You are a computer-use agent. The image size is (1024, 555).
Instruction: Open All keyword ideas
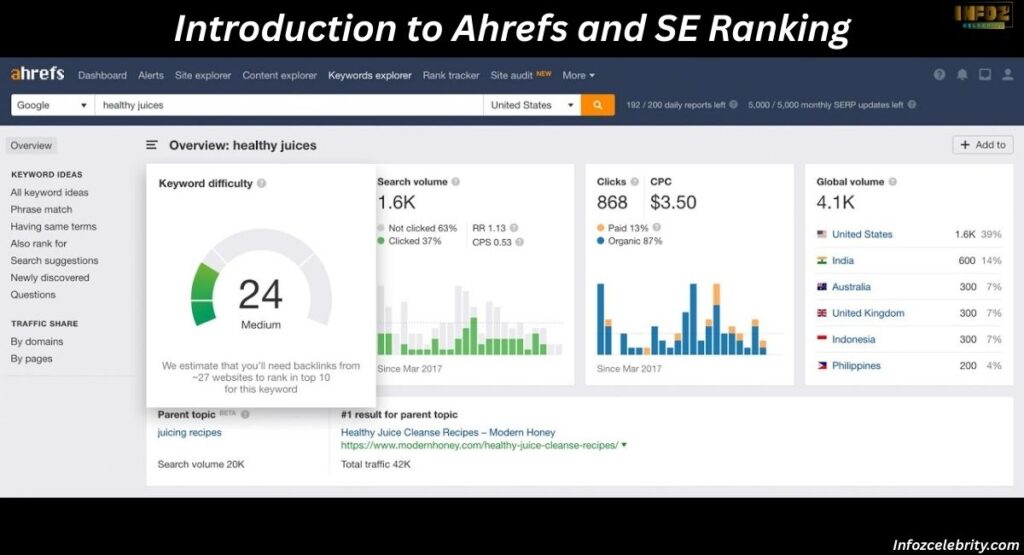click(49, 193)
